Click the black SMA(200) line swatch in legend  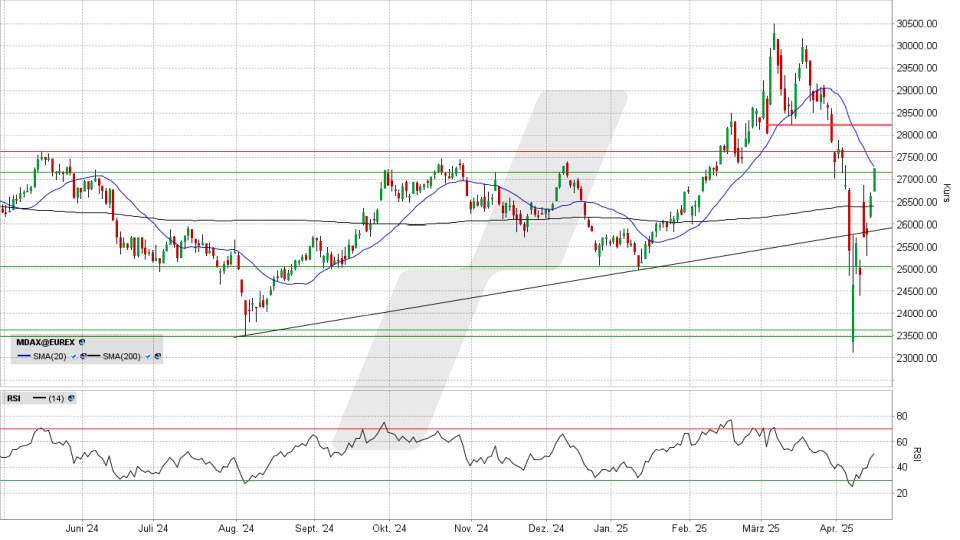pos(94,356)
